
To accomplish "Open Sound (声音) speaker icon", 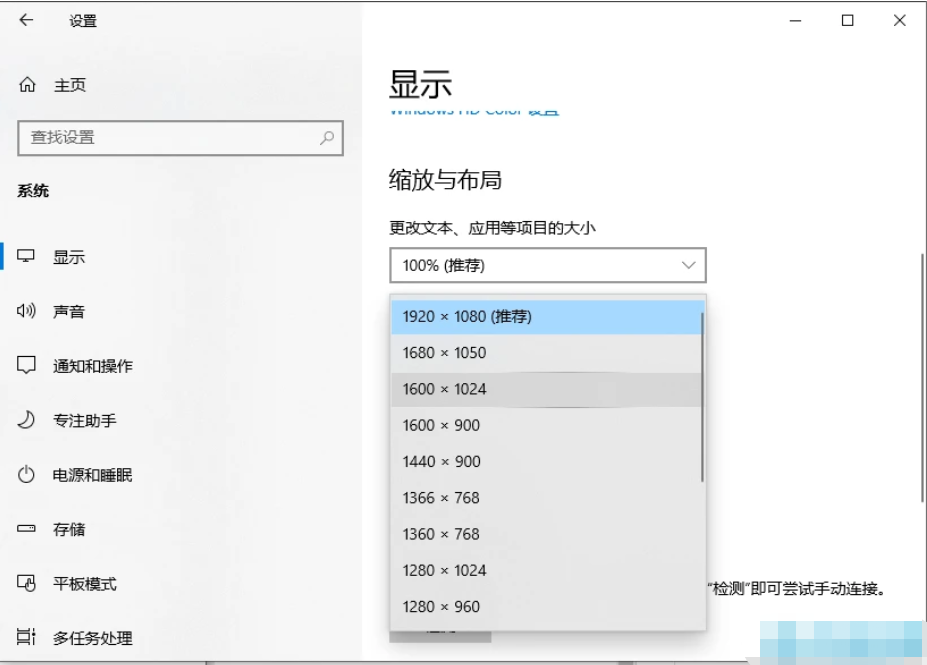I will pos(27,311).
